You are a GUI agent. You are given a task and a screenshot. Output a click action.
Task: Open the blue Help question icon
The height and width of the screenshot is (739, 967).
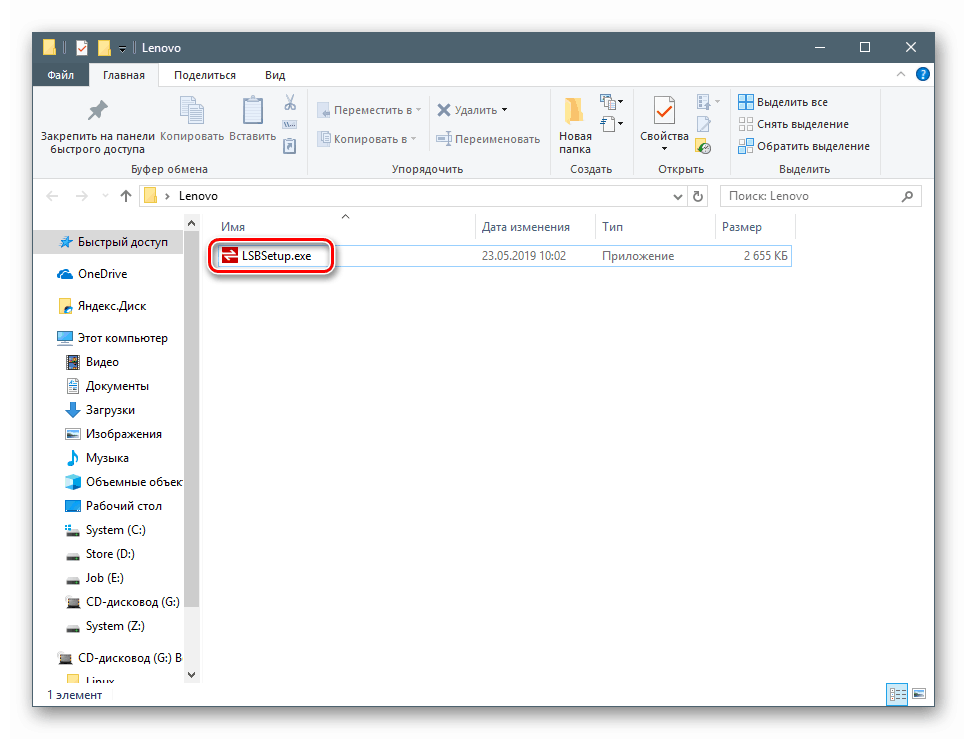(923, 75)
